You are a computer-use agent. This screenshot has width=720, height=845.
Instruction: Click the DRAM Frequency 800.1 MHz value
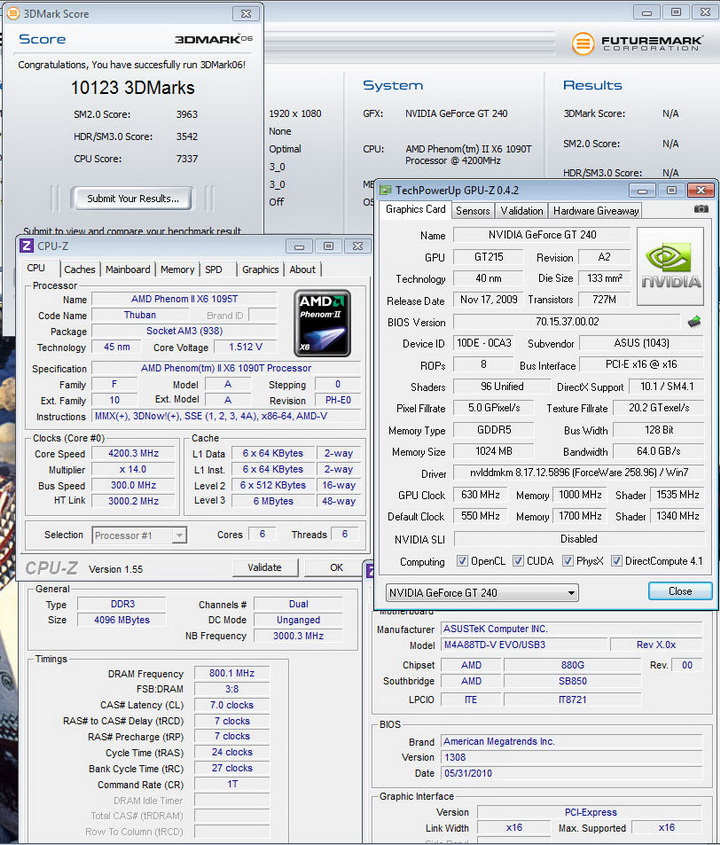(232, 674)
